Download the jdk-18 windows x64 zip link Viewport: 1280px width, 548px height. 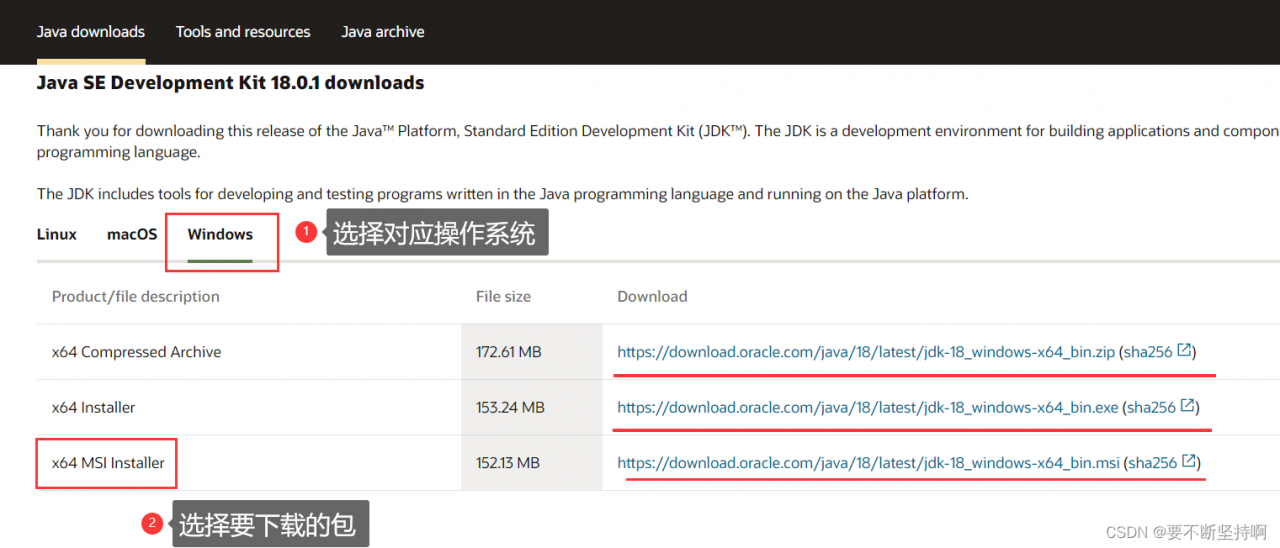(866, 352)
